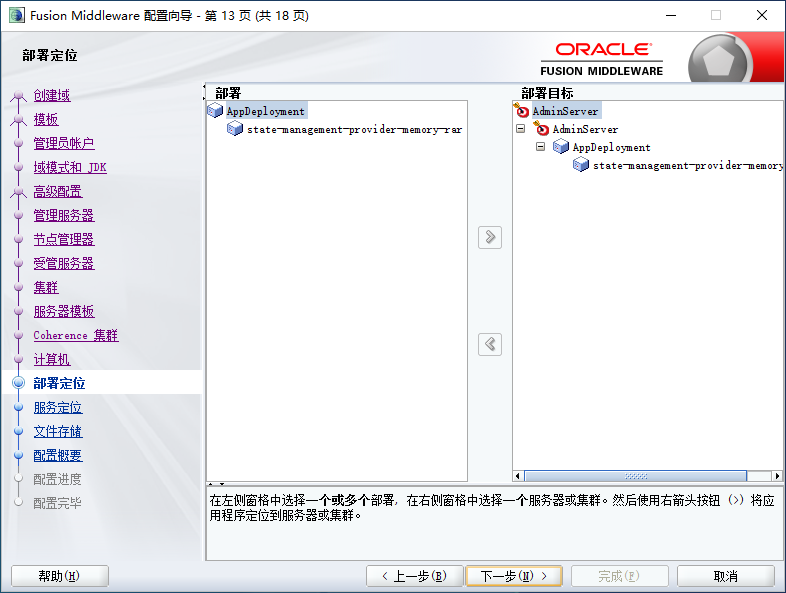Click AppDeployment cube icon in targets pane
Screen dimensions: 786x593
click(x=561, y=147)
